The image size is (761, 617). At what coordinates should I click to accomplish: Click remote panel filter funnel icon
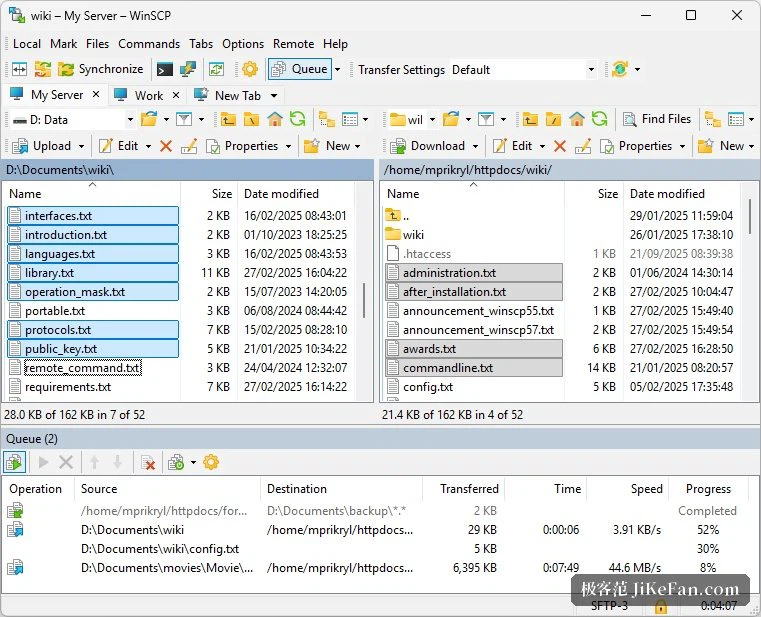click(486, 119)
